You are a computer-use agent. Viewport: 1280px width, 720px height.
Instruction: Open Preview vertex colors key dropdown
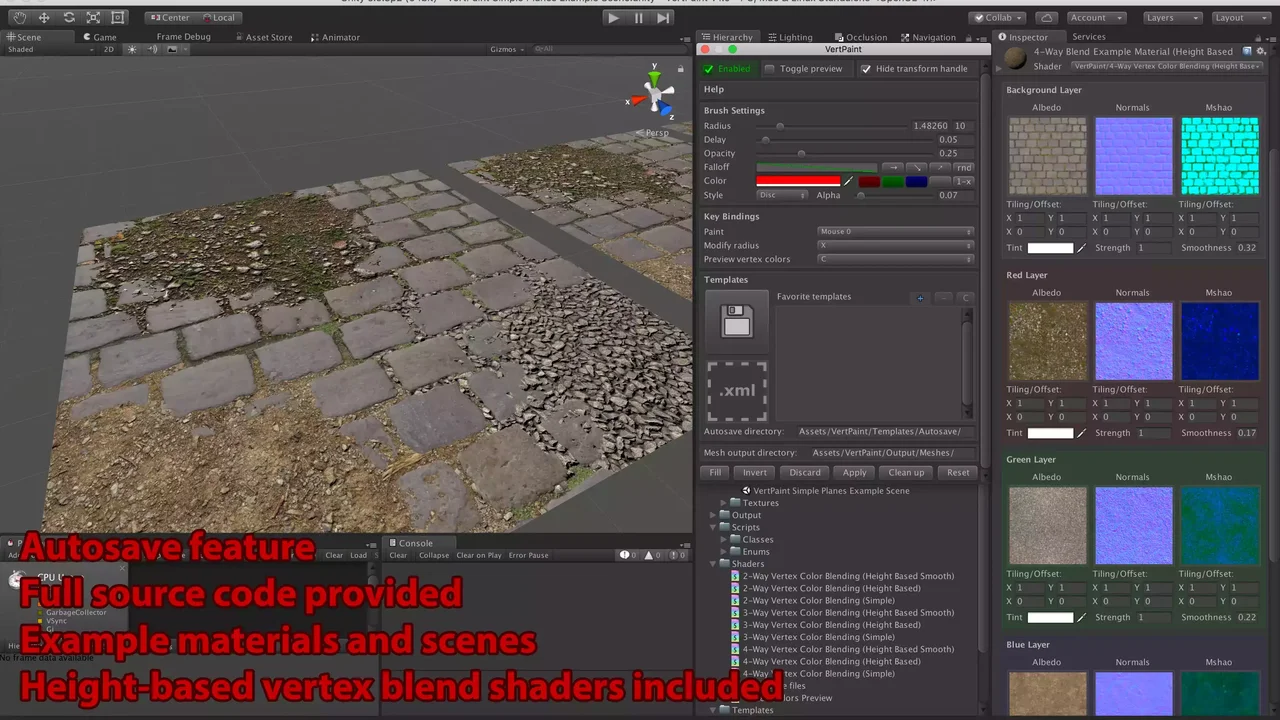(x=896, y=259)
